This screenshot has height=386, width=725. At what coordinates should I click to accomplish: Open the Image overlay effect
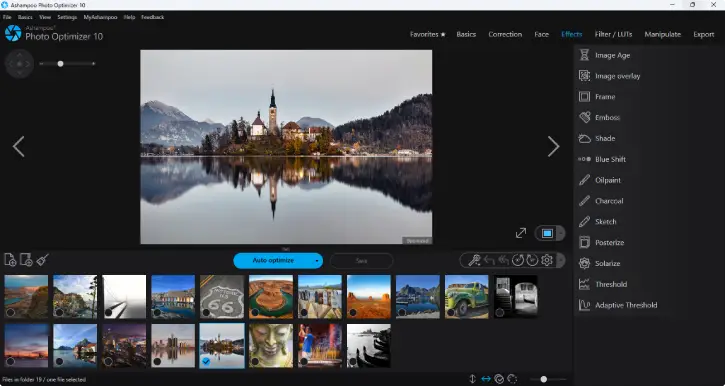pyautogui.click(x=609, y=76)
